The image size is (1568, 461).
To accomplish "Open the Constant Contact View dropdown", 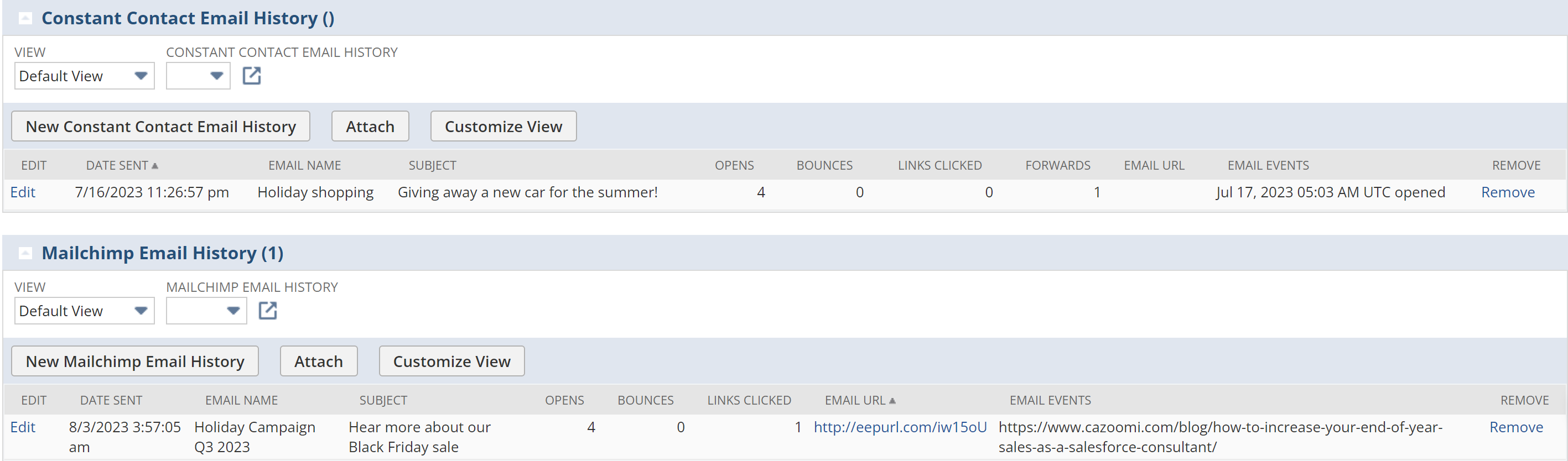I will [x=84, y=76].
